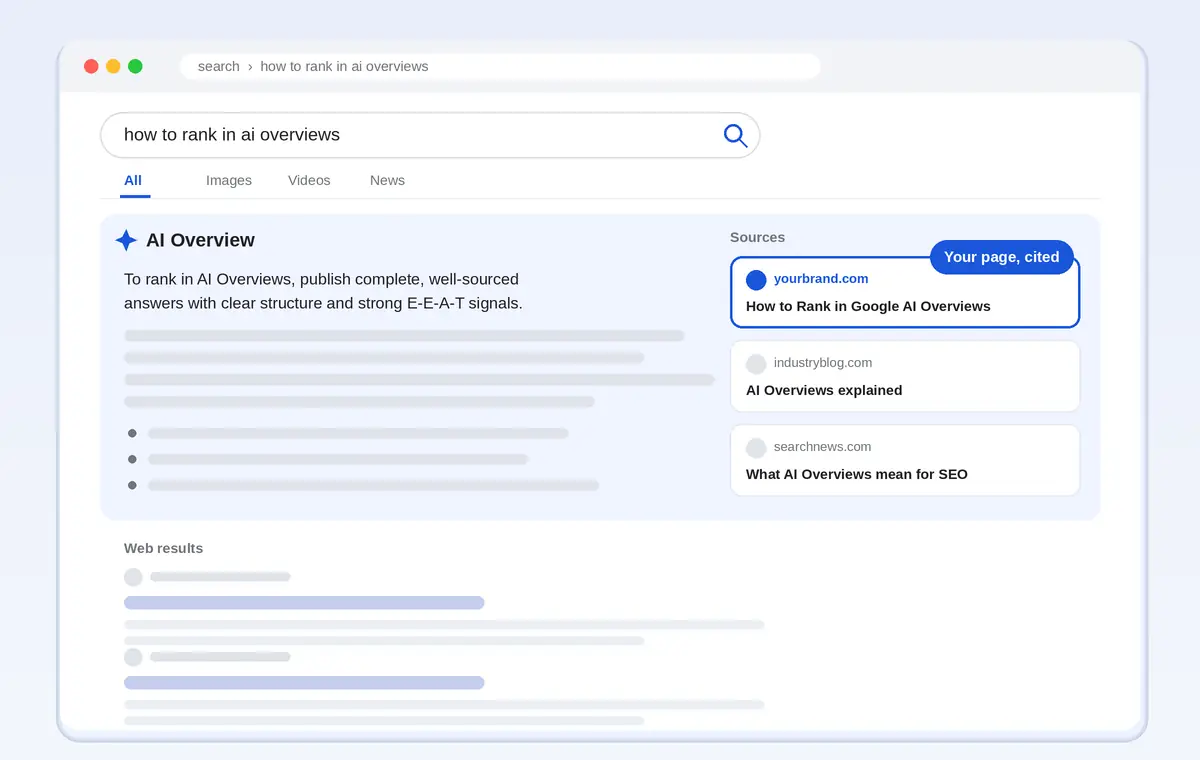Viewport: 1200px width, 760px height.
Task: Open the AI Overviews explained source
Action: [x=824, y=391]
